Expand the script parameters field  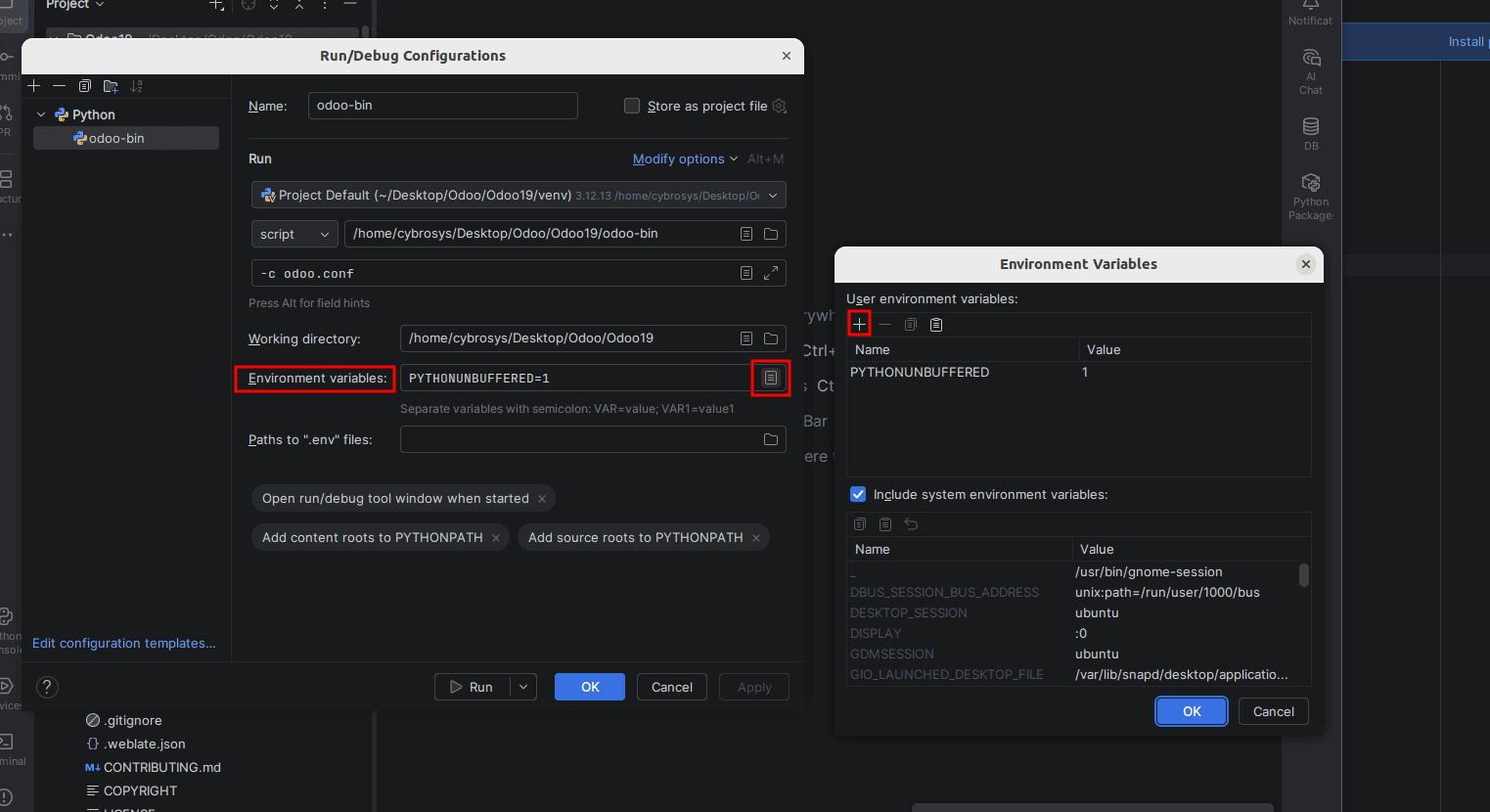tap(771, 273)
